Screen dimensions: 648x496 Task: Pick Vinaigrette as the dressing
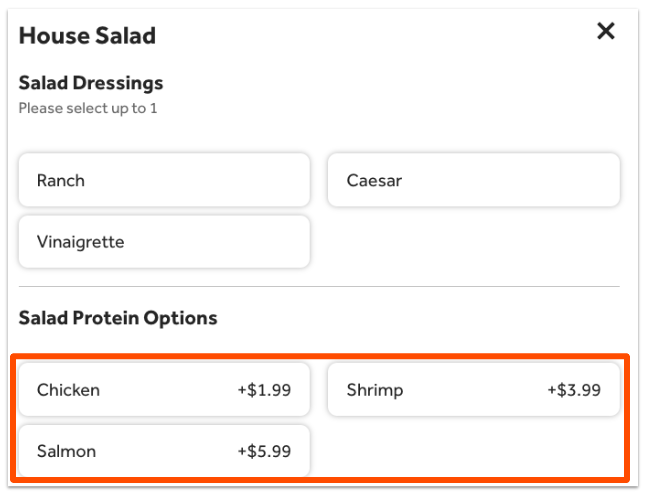(164, 242)
